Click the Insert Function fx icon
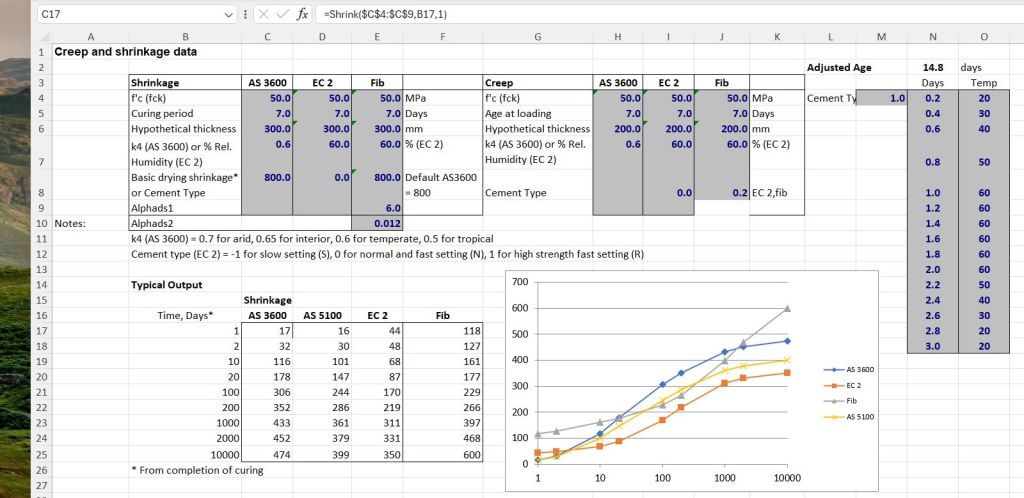The width and height of the screenshot is (1024, 498). tap(303, 16)
